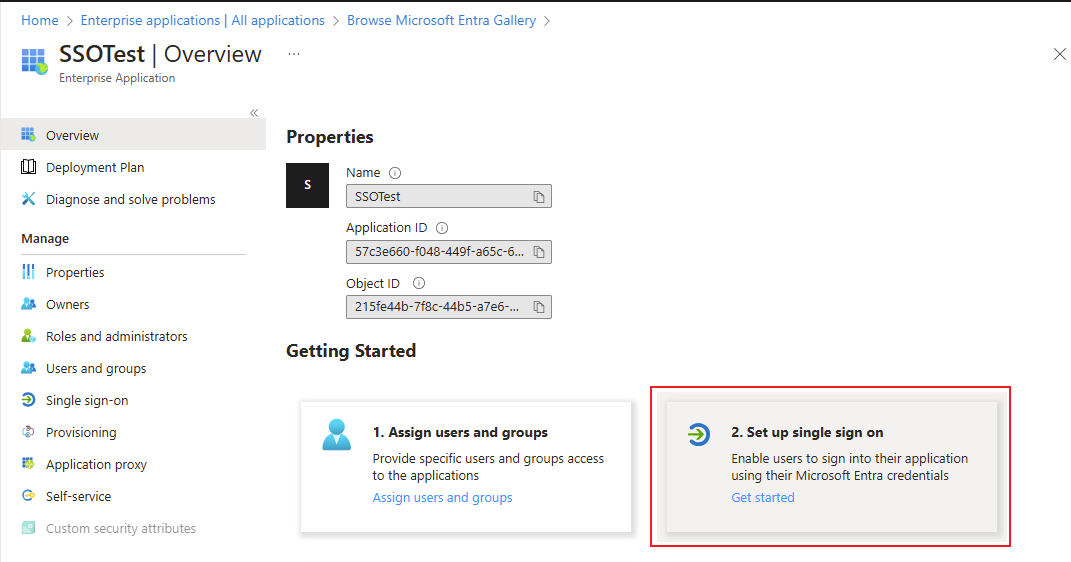Image resolution: width=1071 pixels, height=562 pixels.
Task: Click Get started link for single sign on
Action: [x=763, y=498]
